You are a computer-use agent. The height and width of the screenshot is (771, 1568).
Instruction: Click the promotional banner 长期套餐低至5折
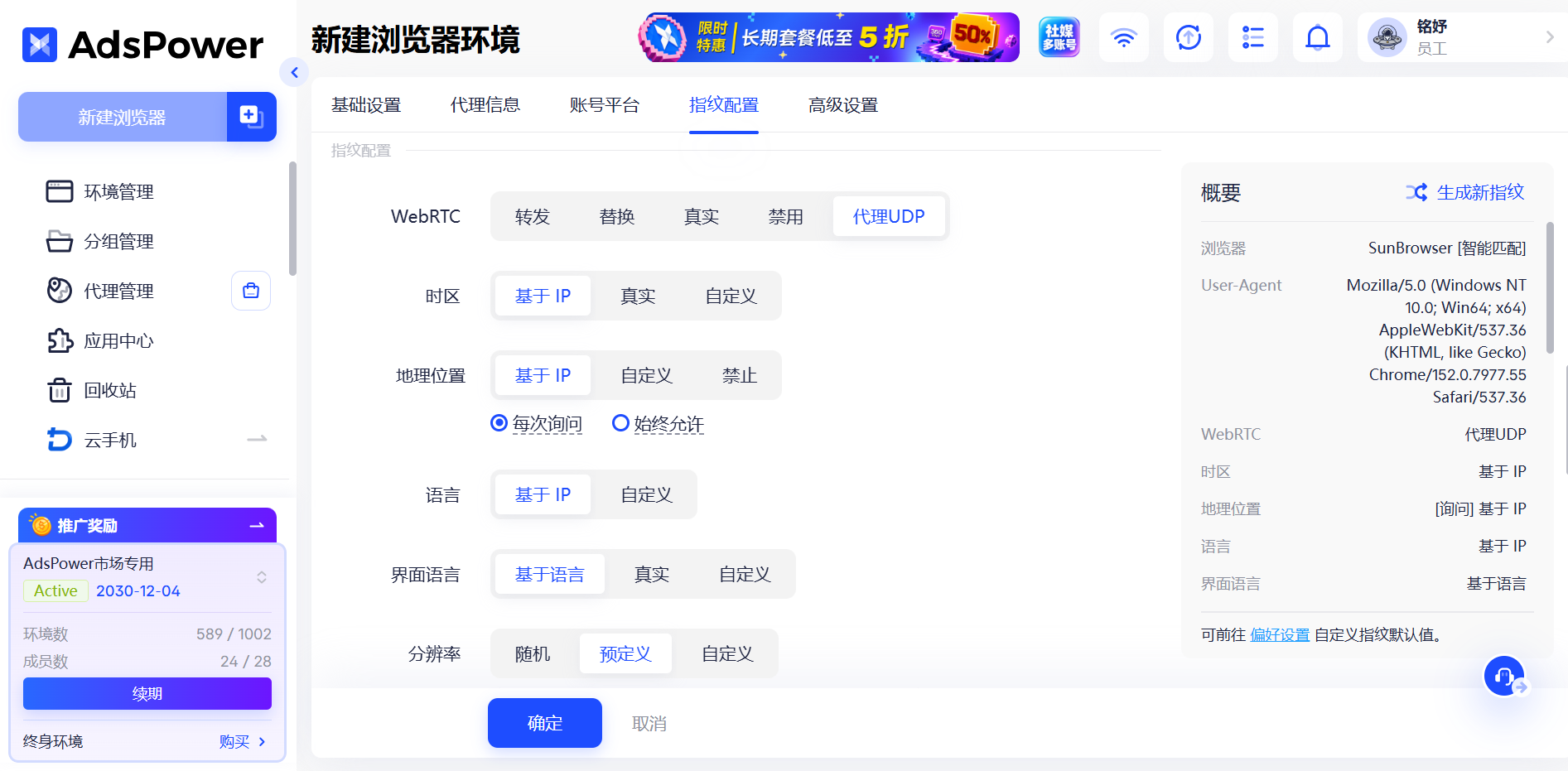tap(829, 37)
